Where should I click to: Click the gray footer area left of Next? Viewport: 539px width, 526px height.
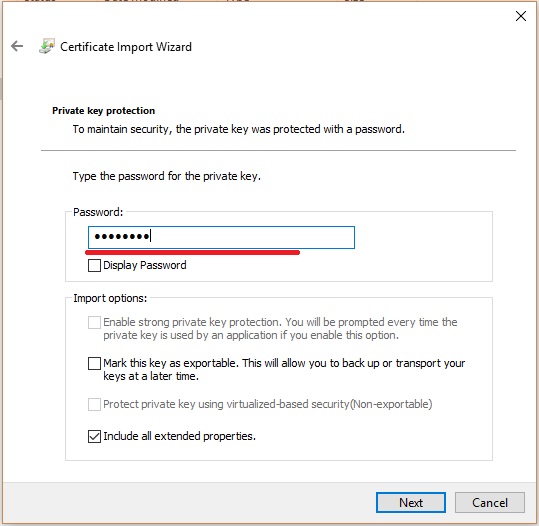(189, 503)
